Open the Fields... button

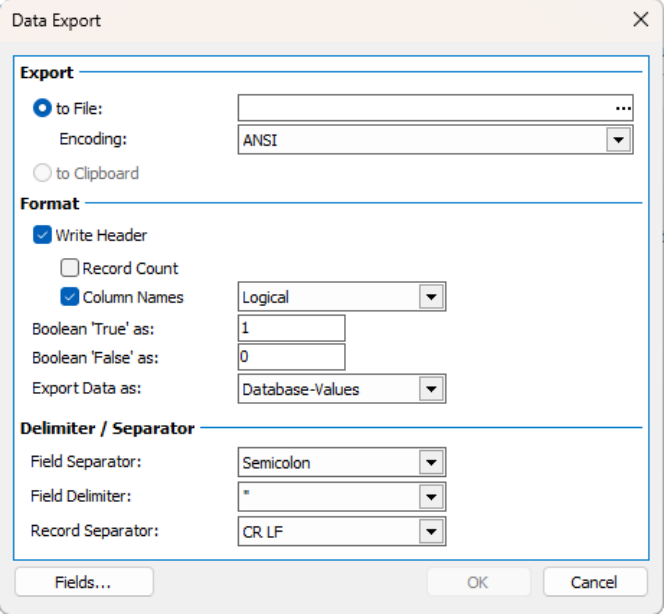pyautogui.click(x=84, y=582)
